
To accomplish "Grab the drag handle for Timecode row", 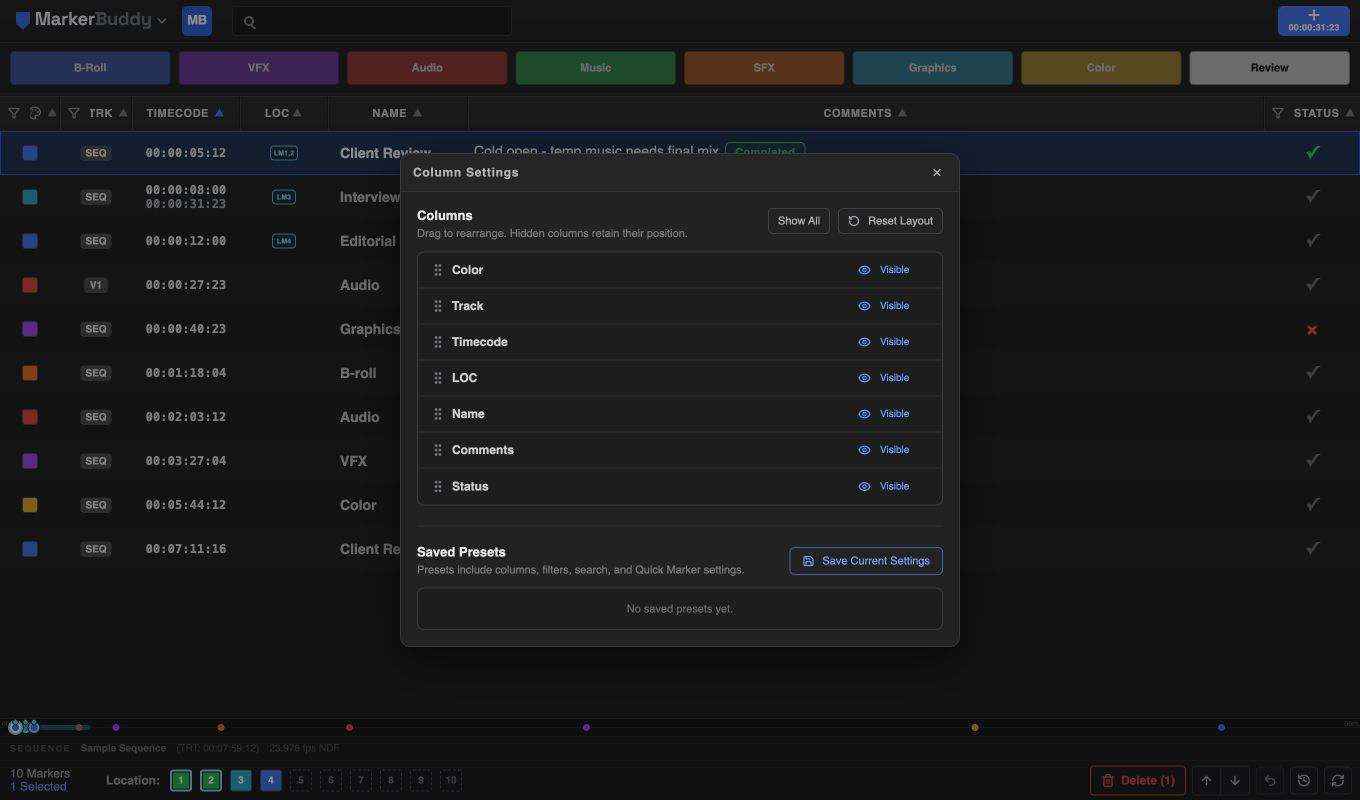I will click(x=438, y=342).
